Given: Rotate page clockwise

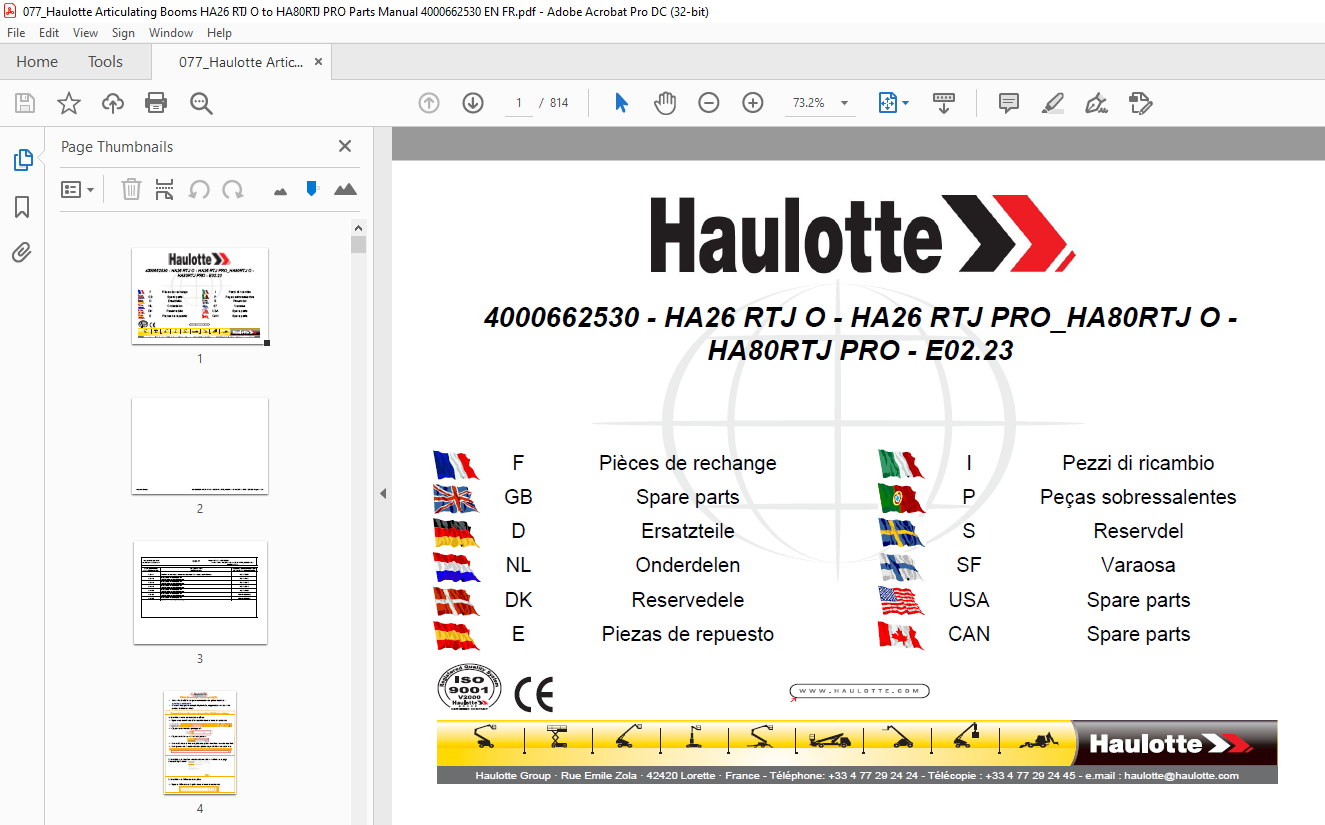Looking at the screenshot, I should click(233, 189).
